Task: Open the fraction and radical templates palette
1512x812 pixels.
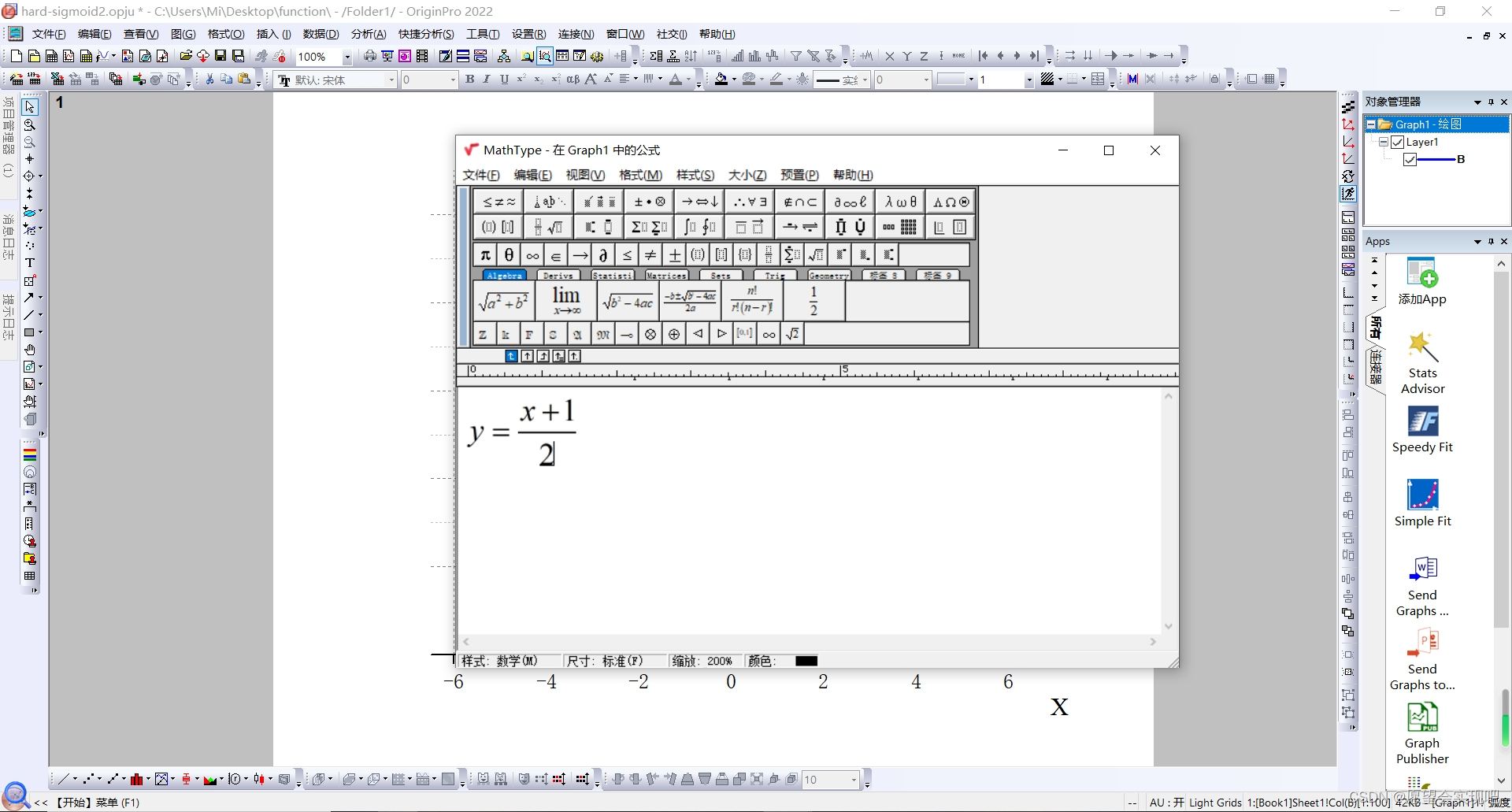Action: tap(548, 228)
